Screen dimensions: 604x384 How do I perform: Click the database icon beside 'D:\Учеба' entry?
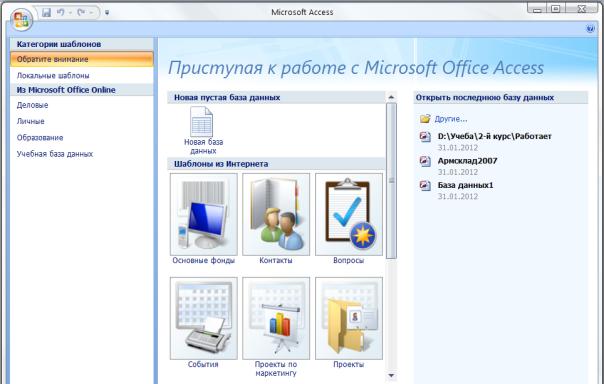(x=425, y=137)
